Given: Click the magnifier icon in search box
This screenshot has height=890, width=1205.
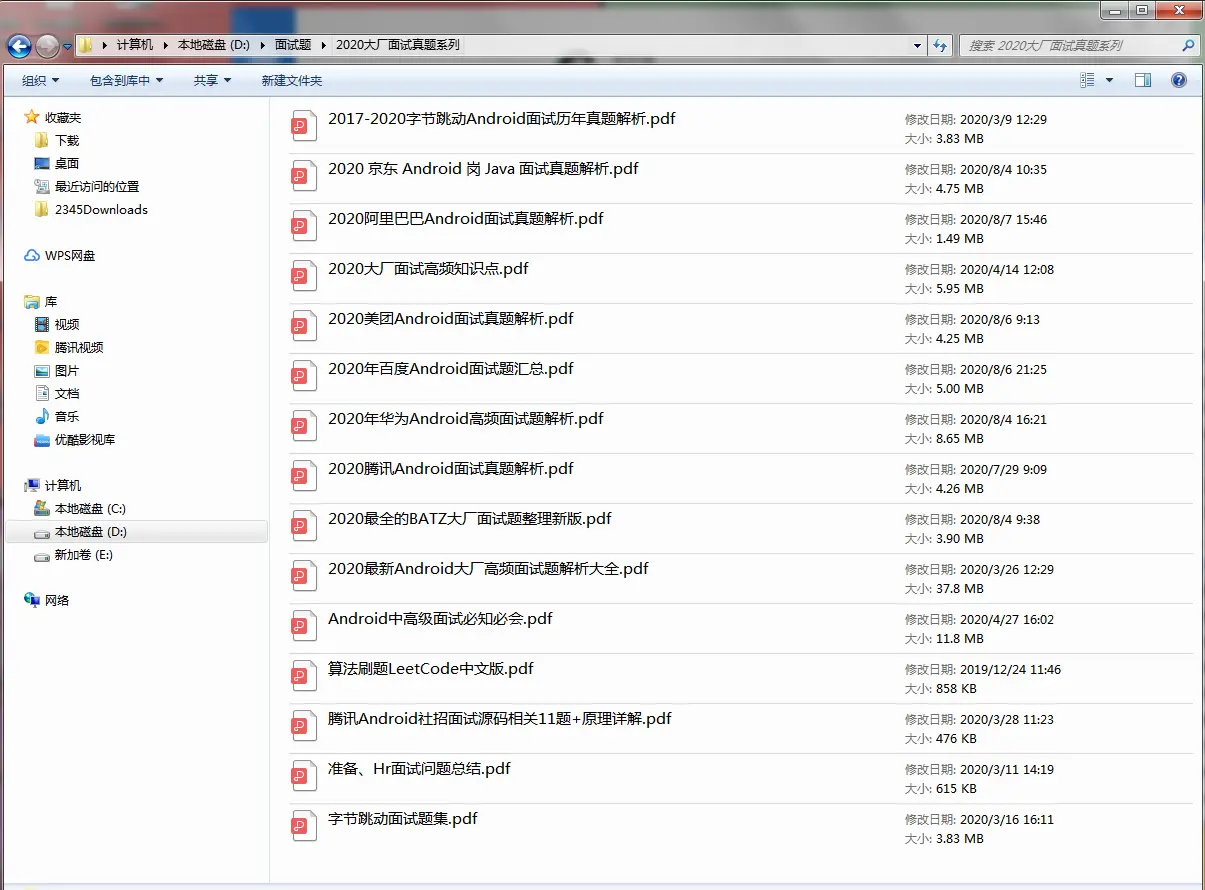Looking at the screenshot, I should [x=1188, y=45].
